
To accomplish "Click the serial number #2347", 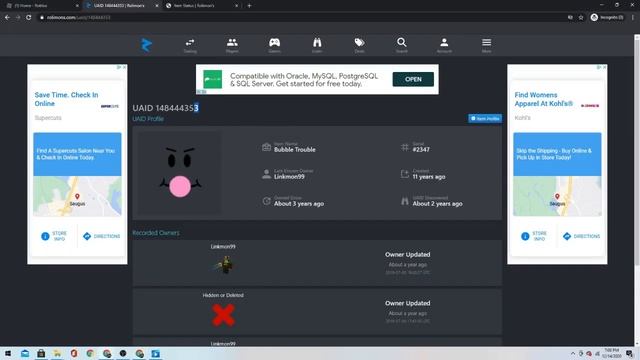I will (421, 149).
